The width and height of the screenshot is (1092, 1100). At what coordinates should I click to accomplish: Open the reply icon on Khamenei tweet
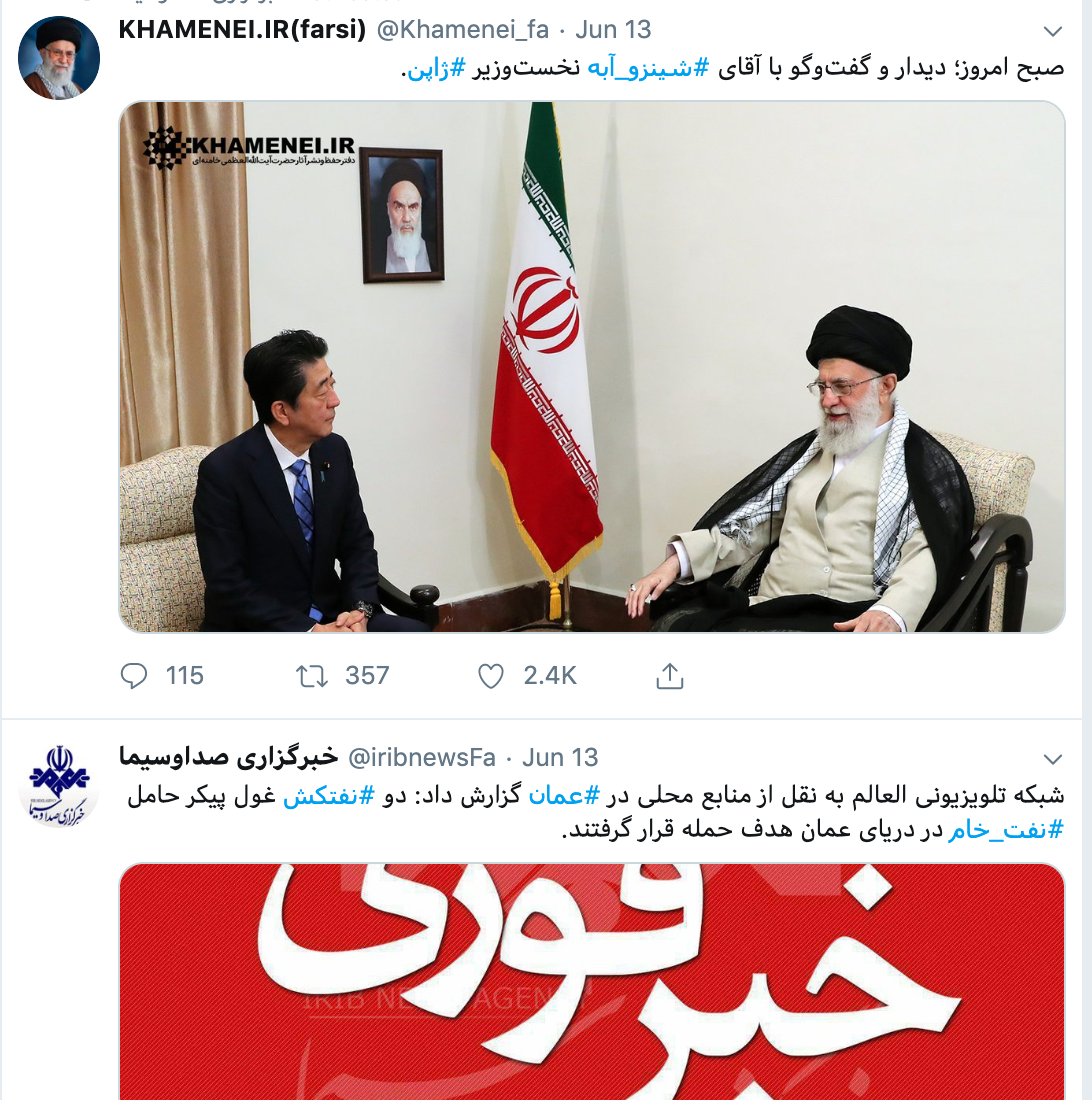134,676
